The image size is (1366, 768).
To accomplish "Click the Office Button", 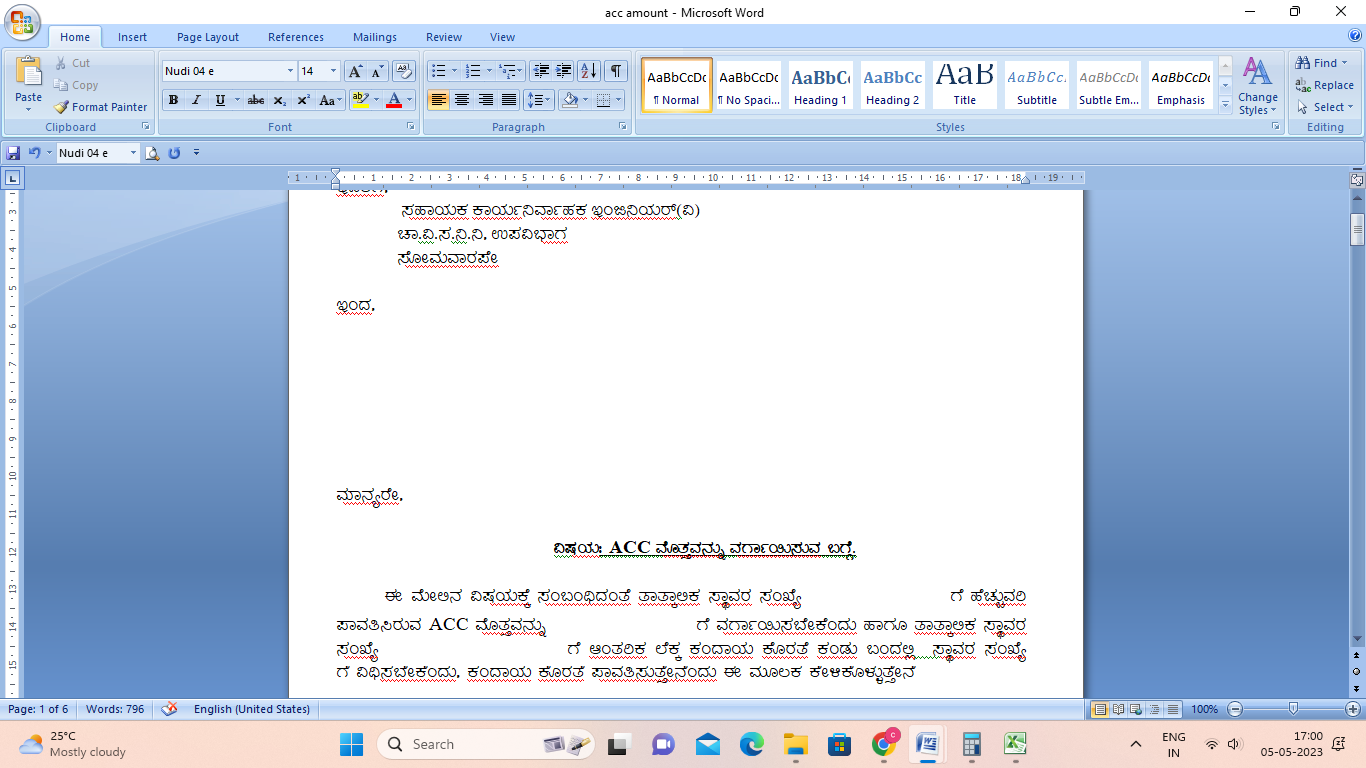I will tap(22, 21).
